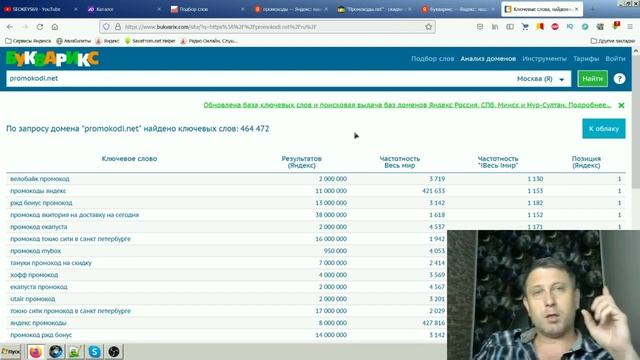Toggle the sidebar view icon
The width and height of the screenshot is (640, 360).
(x=510, y=27)
